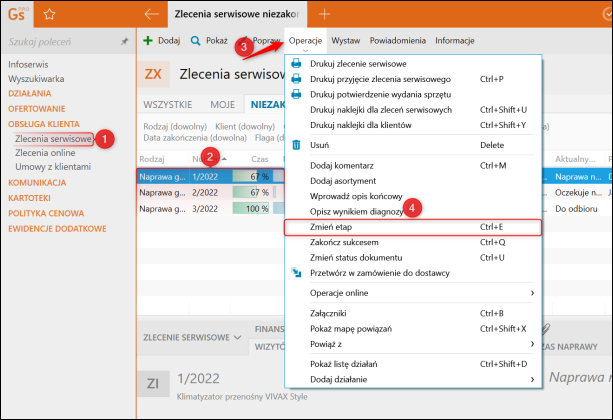This screenshot has width=613, height=420.
Task: Expand the EWIDENCJE DODATKOWE section
Action: [57, 228]
